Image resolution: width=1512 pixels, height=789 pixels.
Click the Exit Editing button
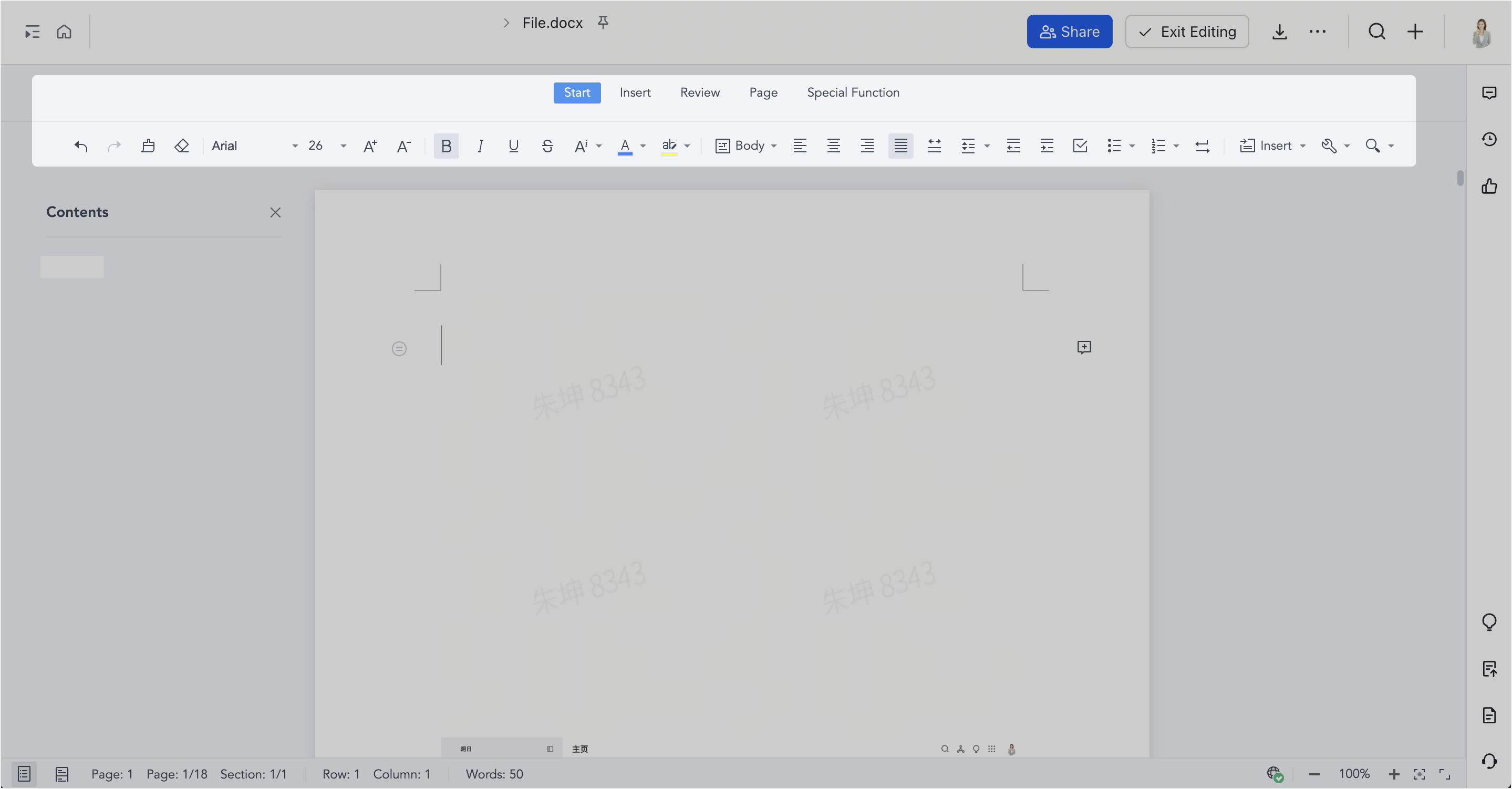click(x=1187, y=32)
